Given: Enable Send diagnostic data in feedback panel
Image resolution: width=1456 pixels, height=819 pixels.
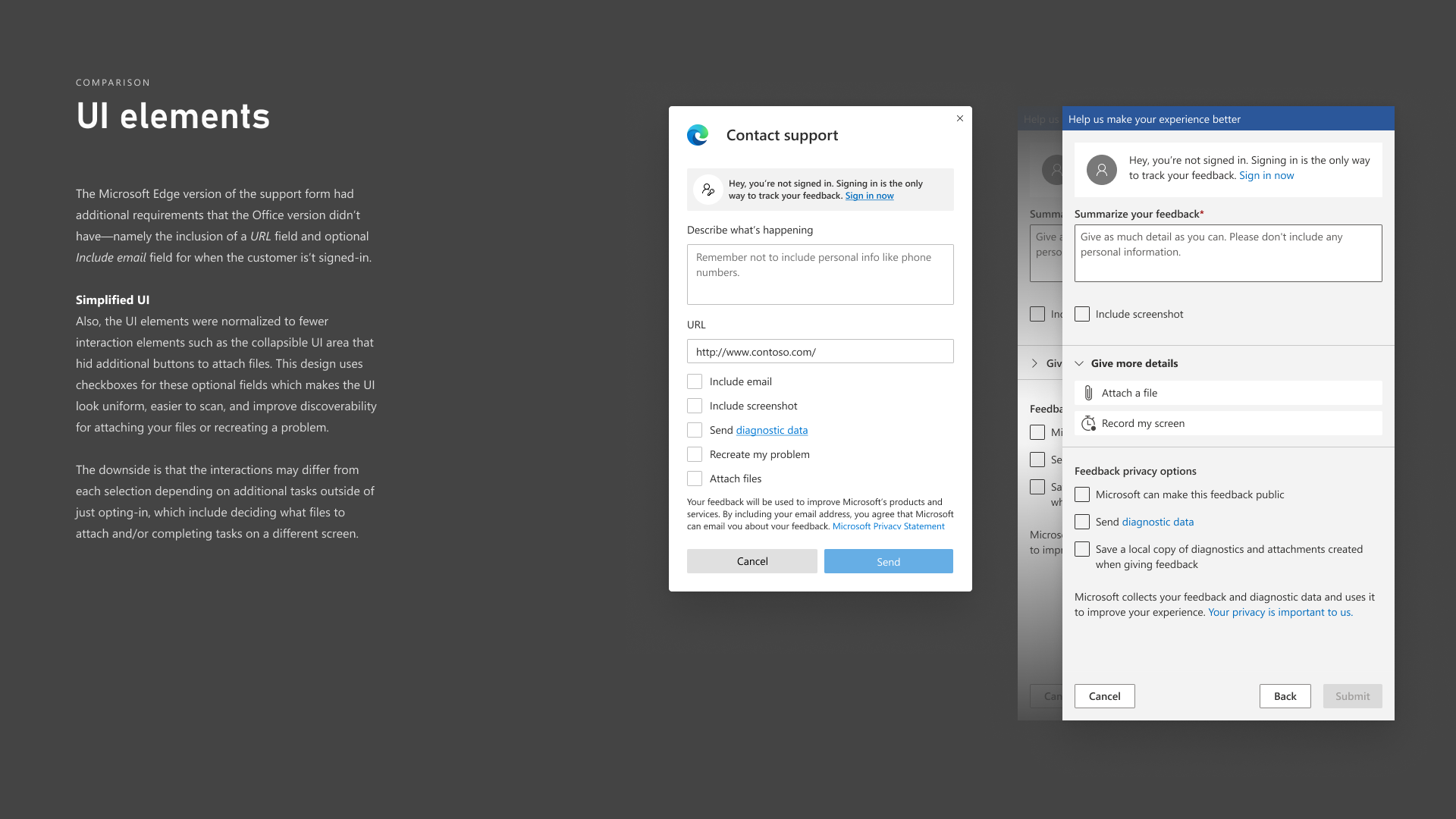Looking at the screenshot, I should coord(1082,522).
